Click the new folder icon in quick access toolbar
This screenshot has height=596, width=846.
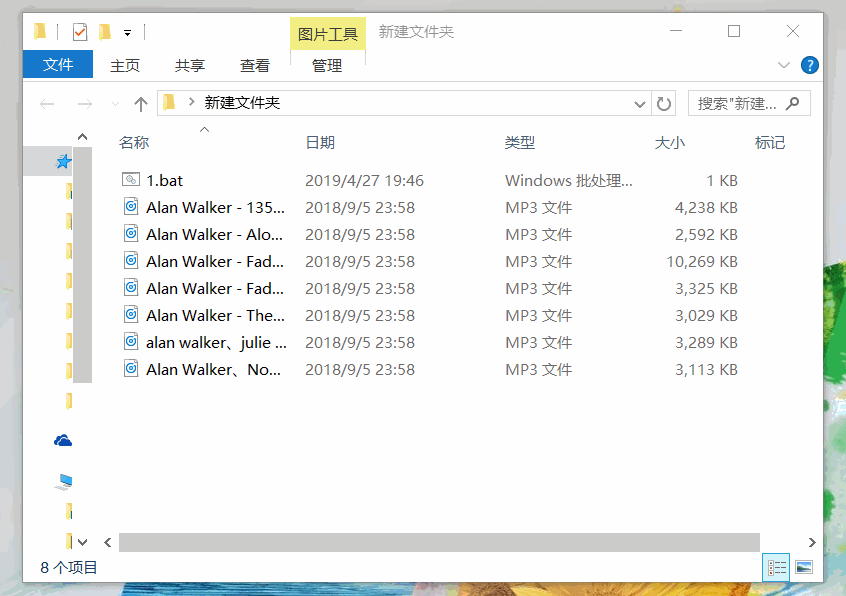pos(105,32)
